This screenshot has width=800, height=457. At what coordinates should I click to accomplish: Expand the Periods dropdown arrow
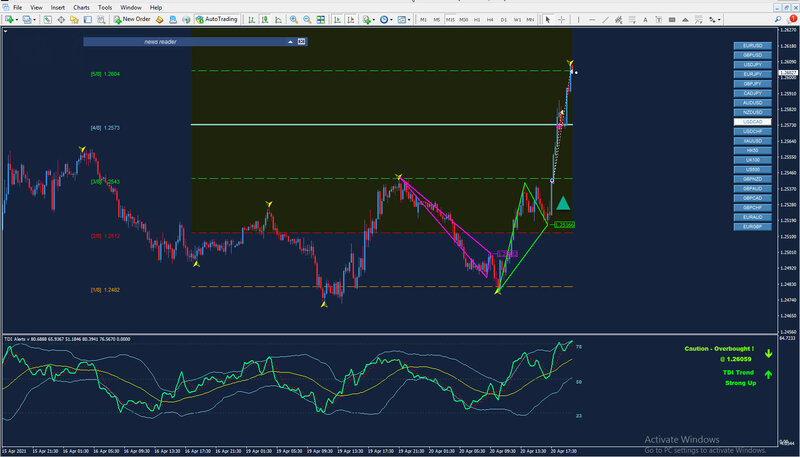point(391,19)
